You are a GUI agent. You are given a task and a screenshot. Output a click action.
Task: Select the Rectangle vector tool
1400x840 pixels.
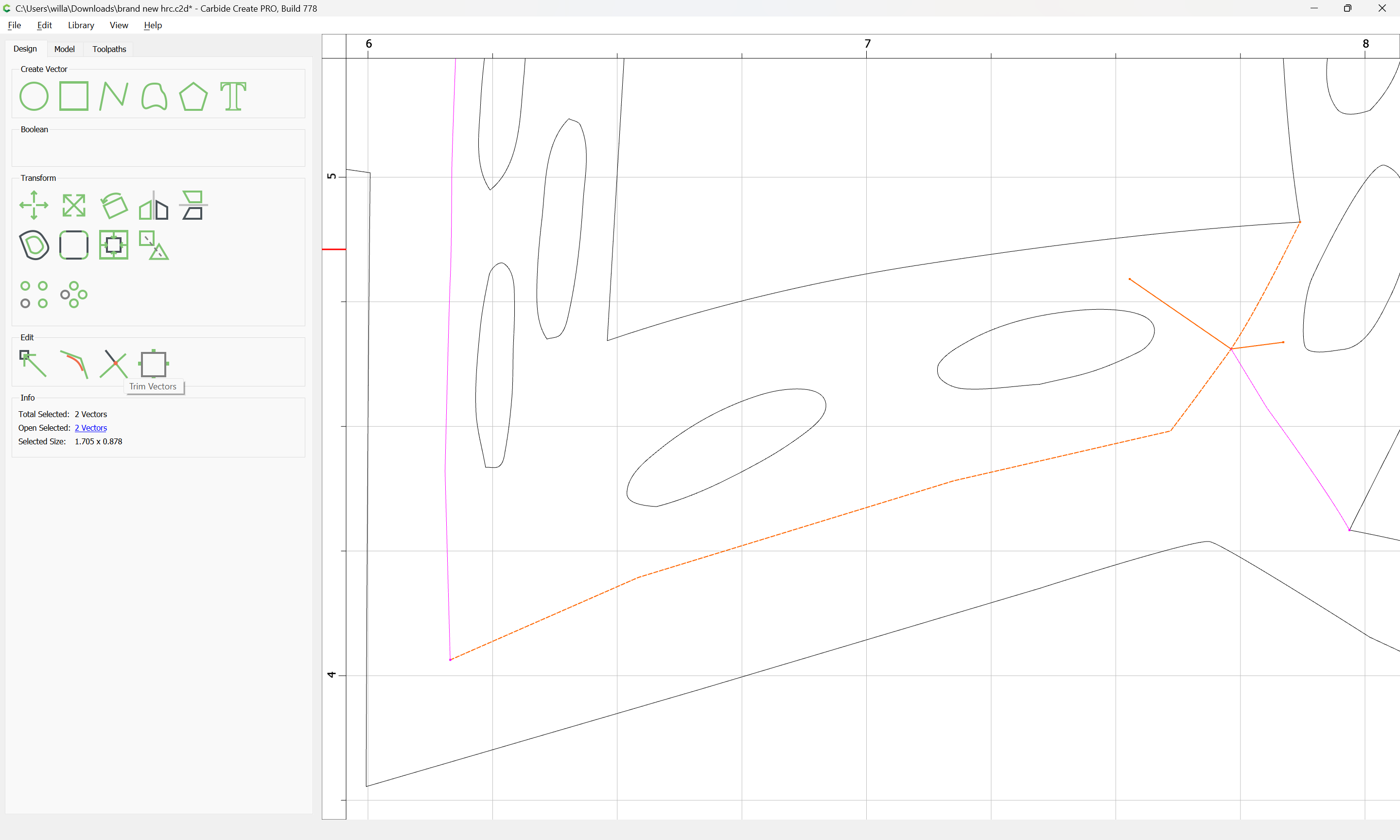[x=73, y=96]
